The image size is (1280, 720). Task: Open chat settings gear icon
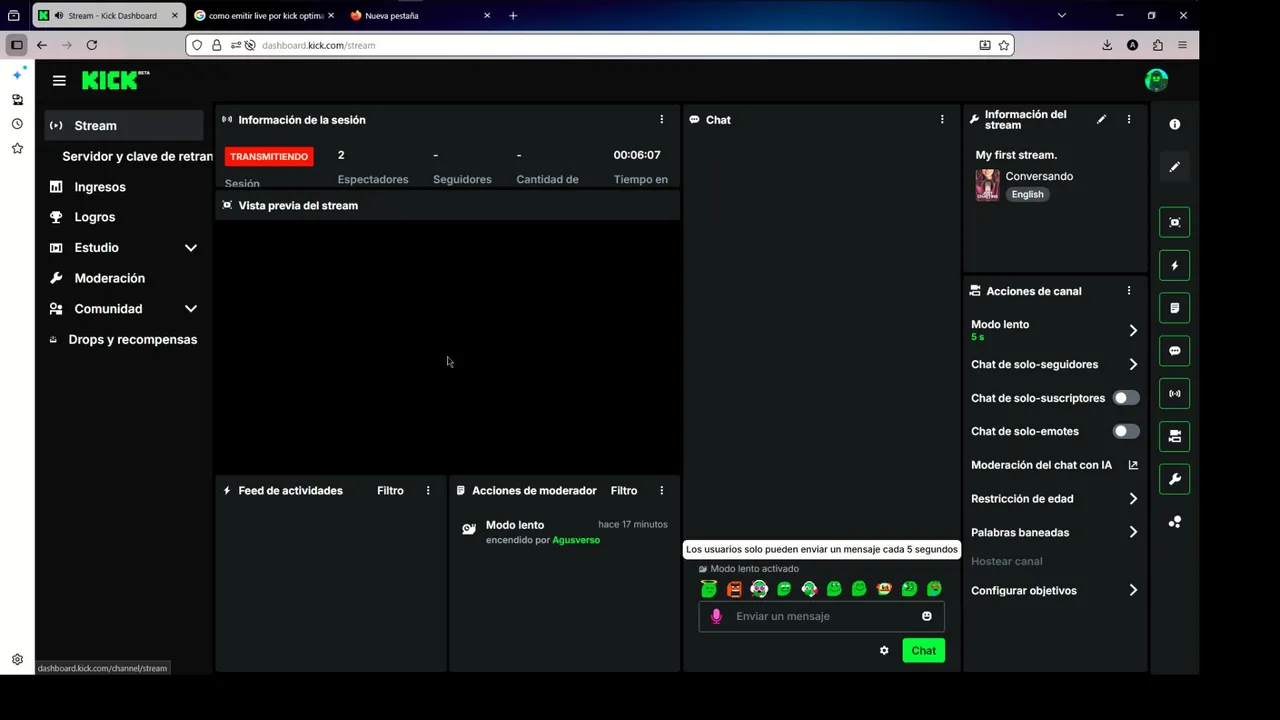point(884,651)
